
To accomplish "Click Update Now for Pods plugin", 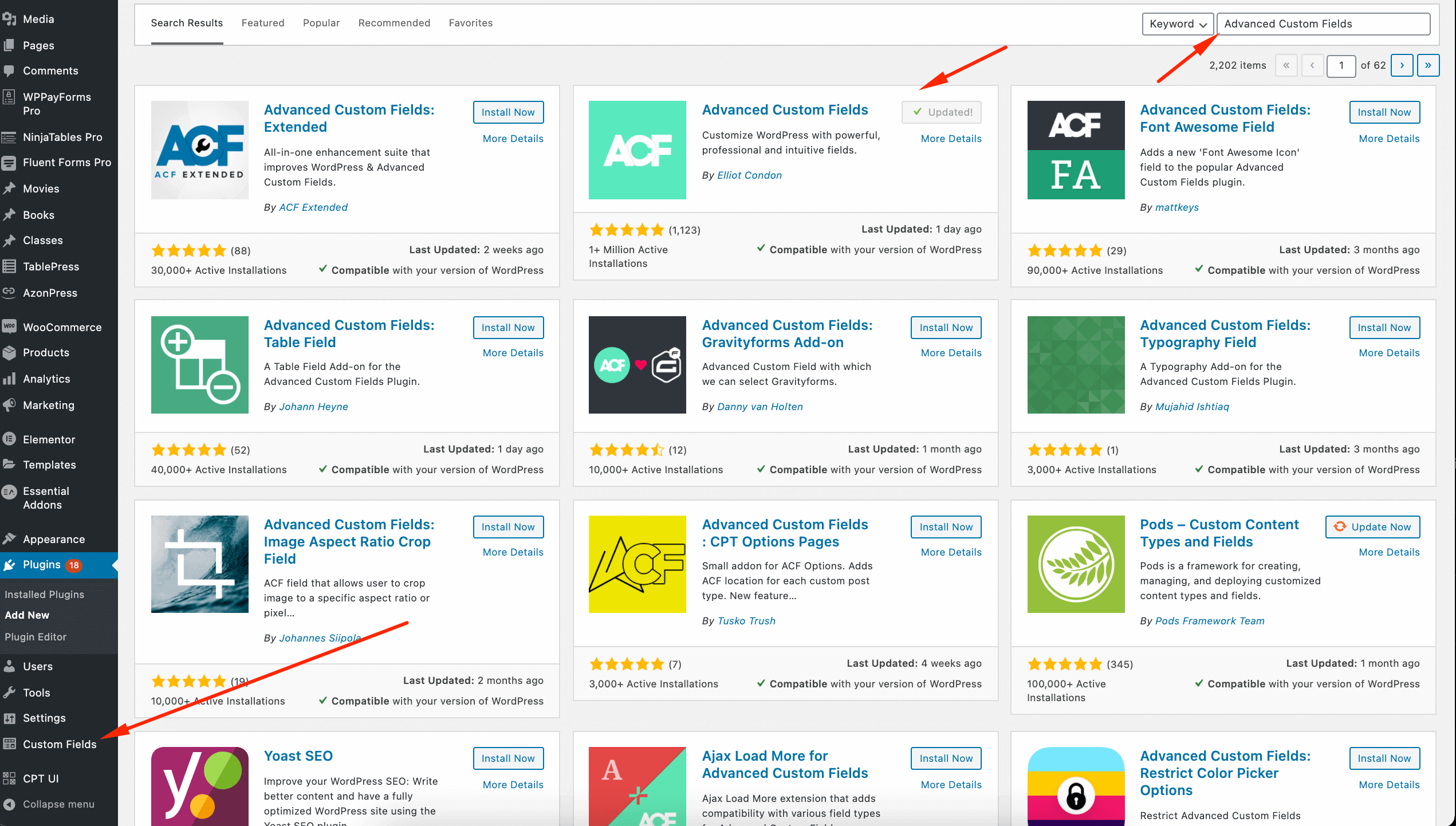I will [x=1372, y=527].
